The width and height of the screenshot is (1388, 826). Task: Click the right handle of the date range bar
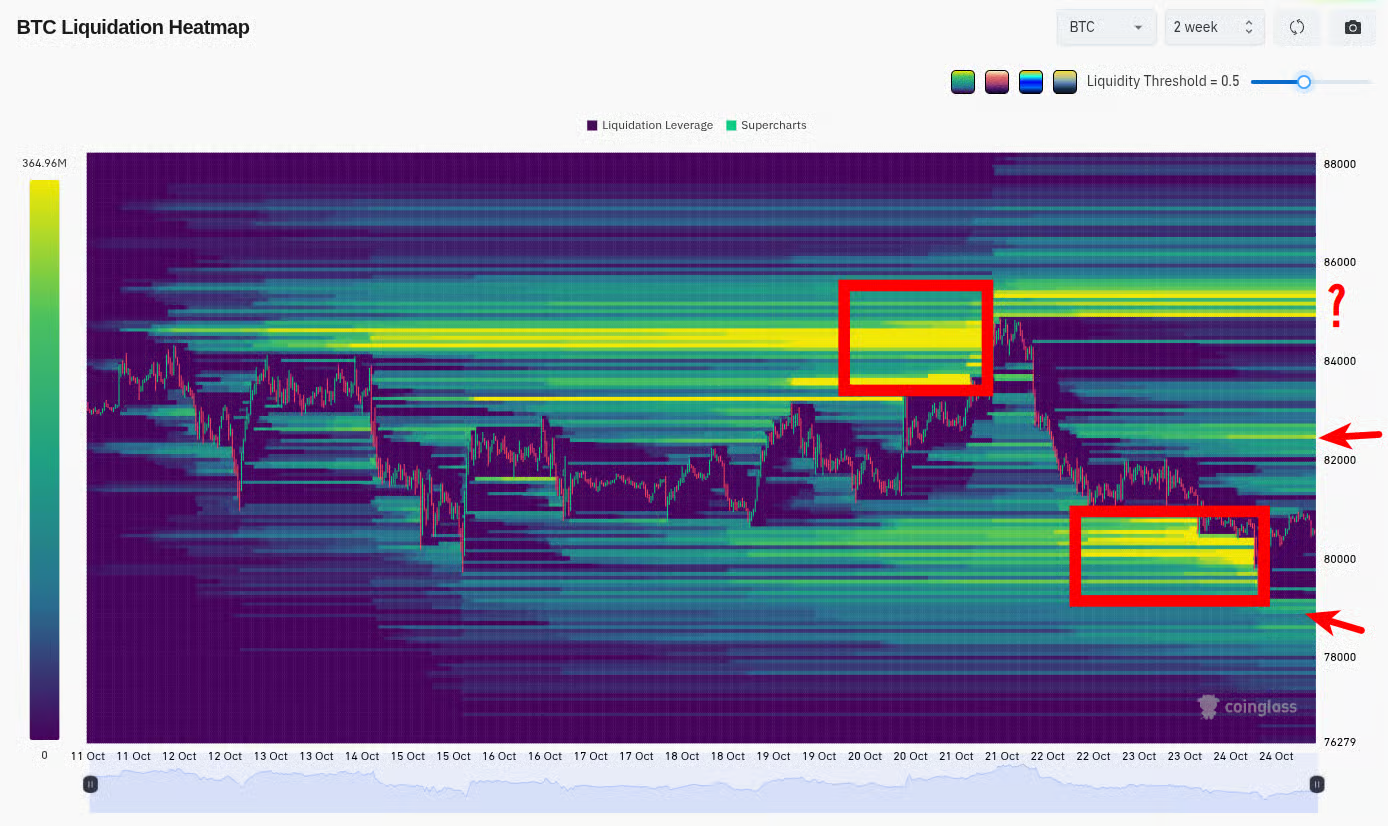coord(1317,785)
